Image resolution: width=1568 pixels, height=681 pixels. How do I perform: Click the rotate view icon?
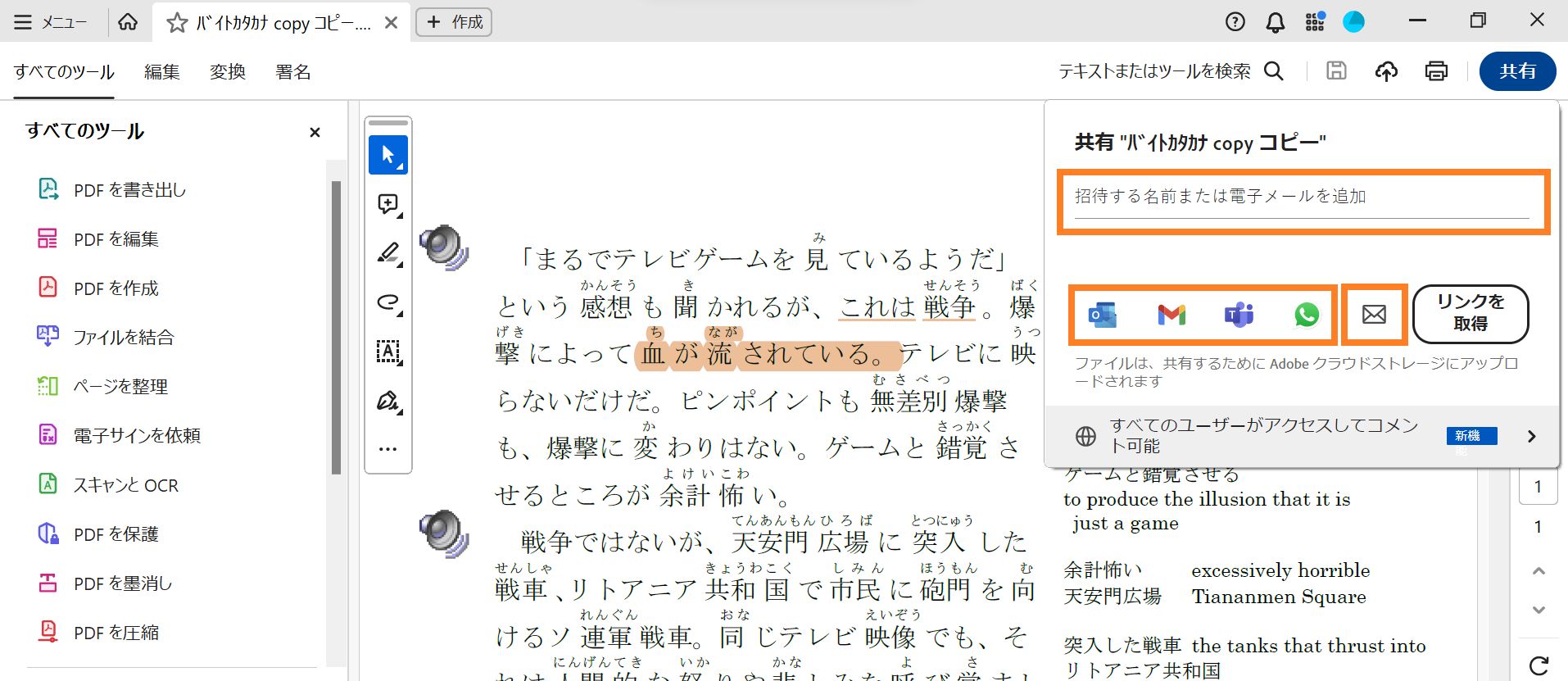click(x=1539, y=665)
